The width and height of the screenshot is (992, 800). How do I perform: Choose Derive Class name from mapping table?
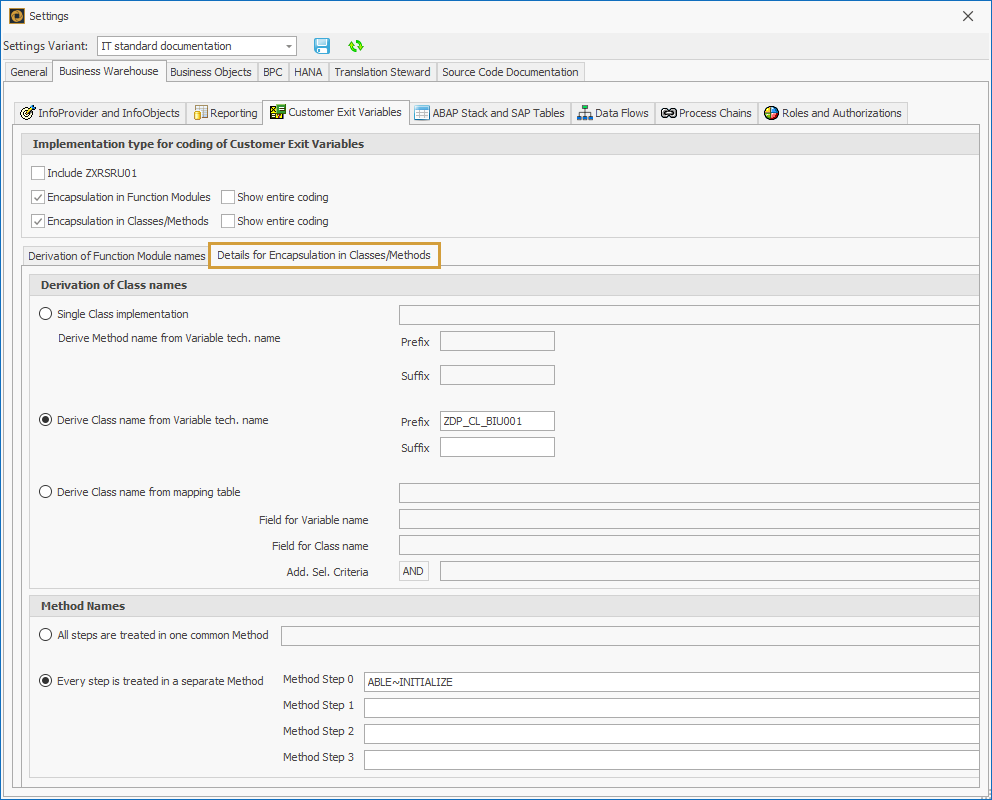coord(45,491)
